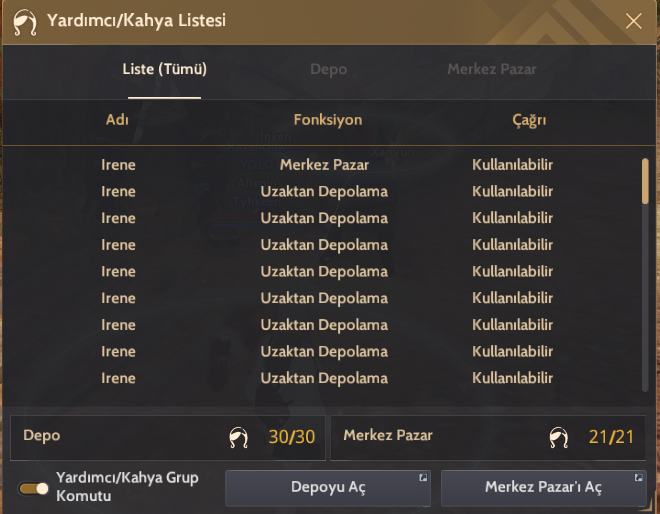Click the Adı column header

117,120
